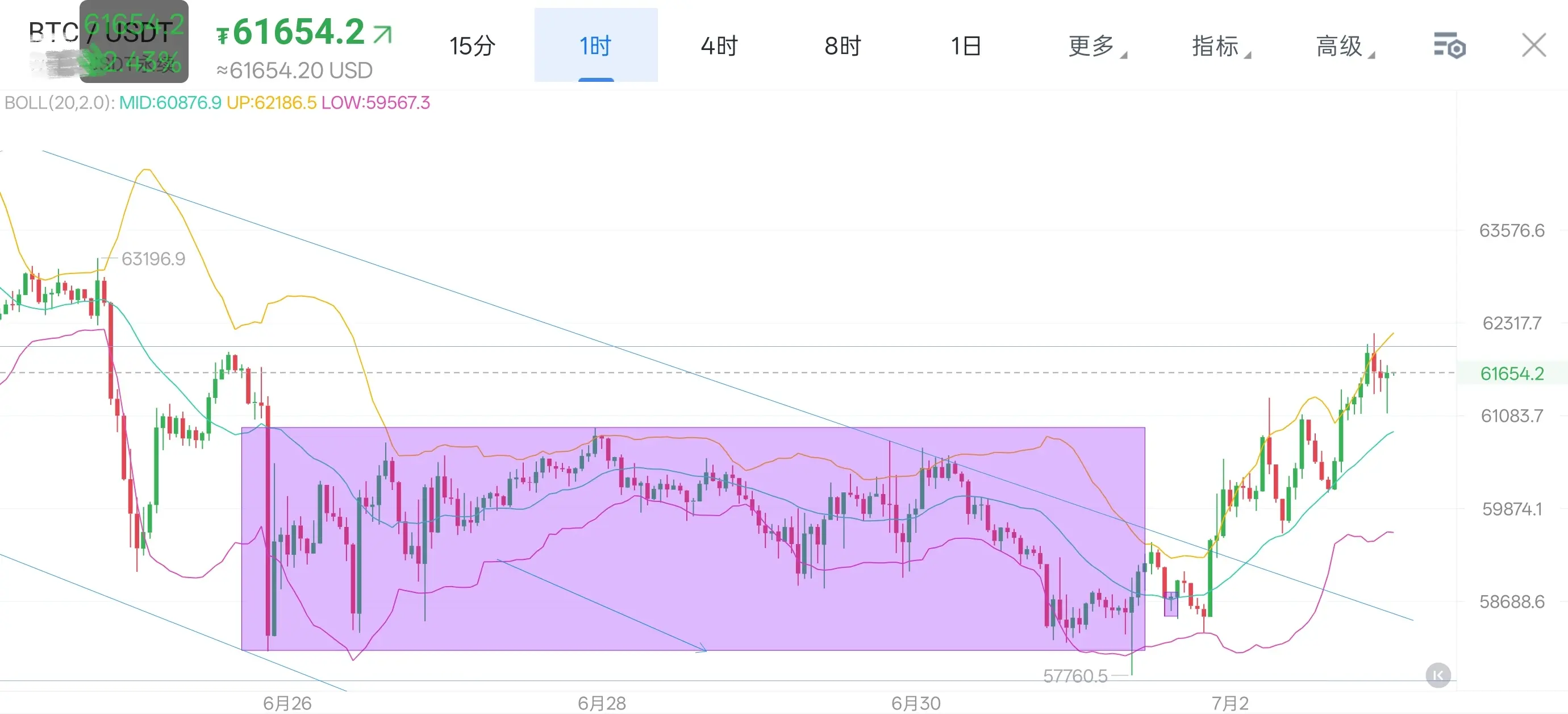Viewport: 1568px width, 714px height.
Task: Select the 15分 timeframe tab
Action: pos(472,45)
